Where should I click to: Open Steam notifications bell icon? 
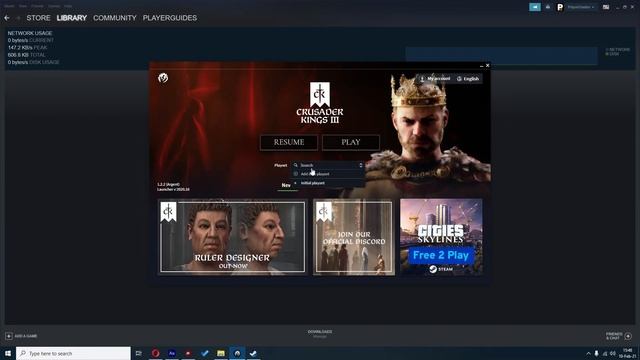pyautogui.click(x=548, y=7)
